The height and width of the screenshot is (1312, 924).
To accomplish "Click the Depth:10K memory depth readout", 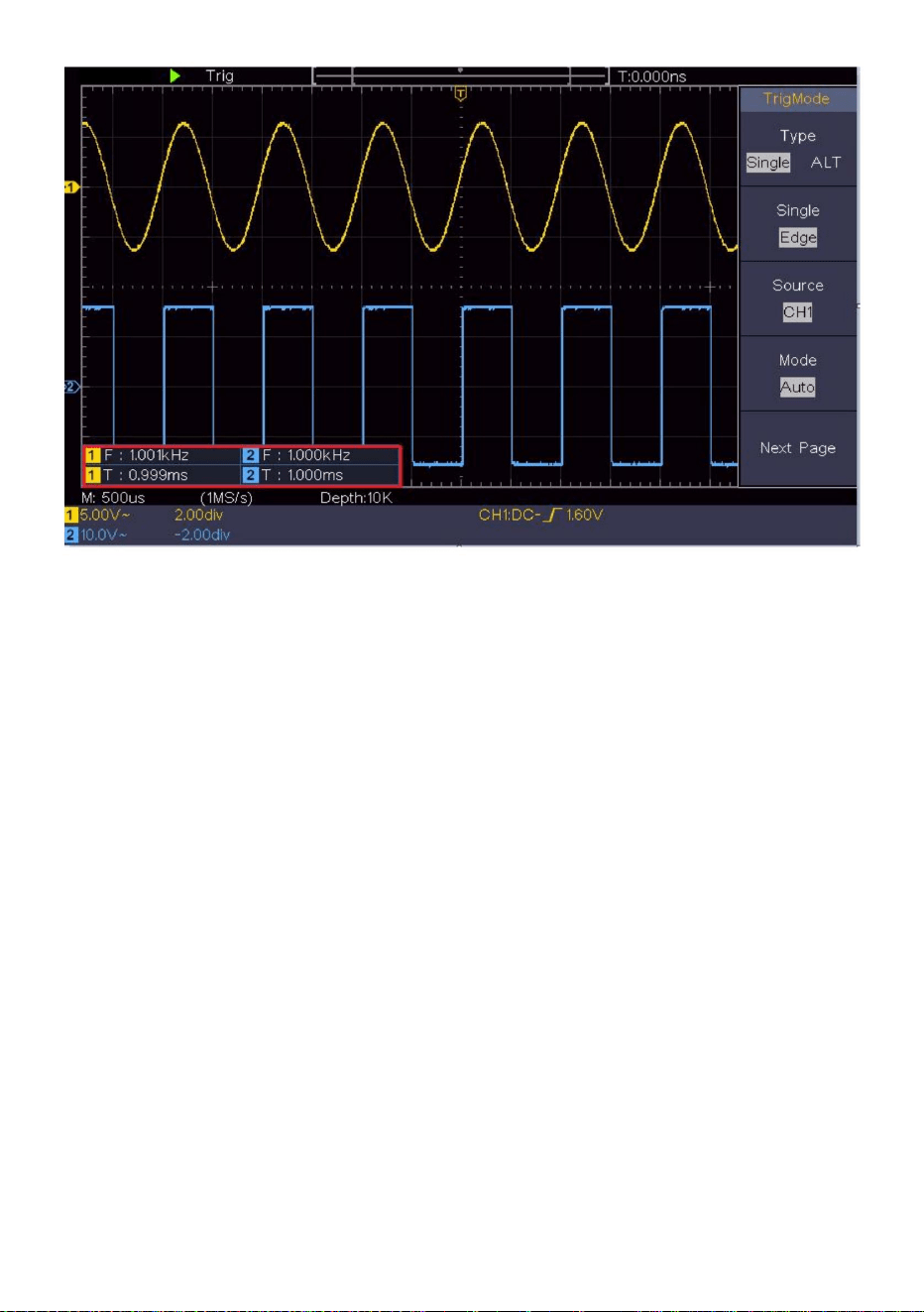I will (356, 498).
